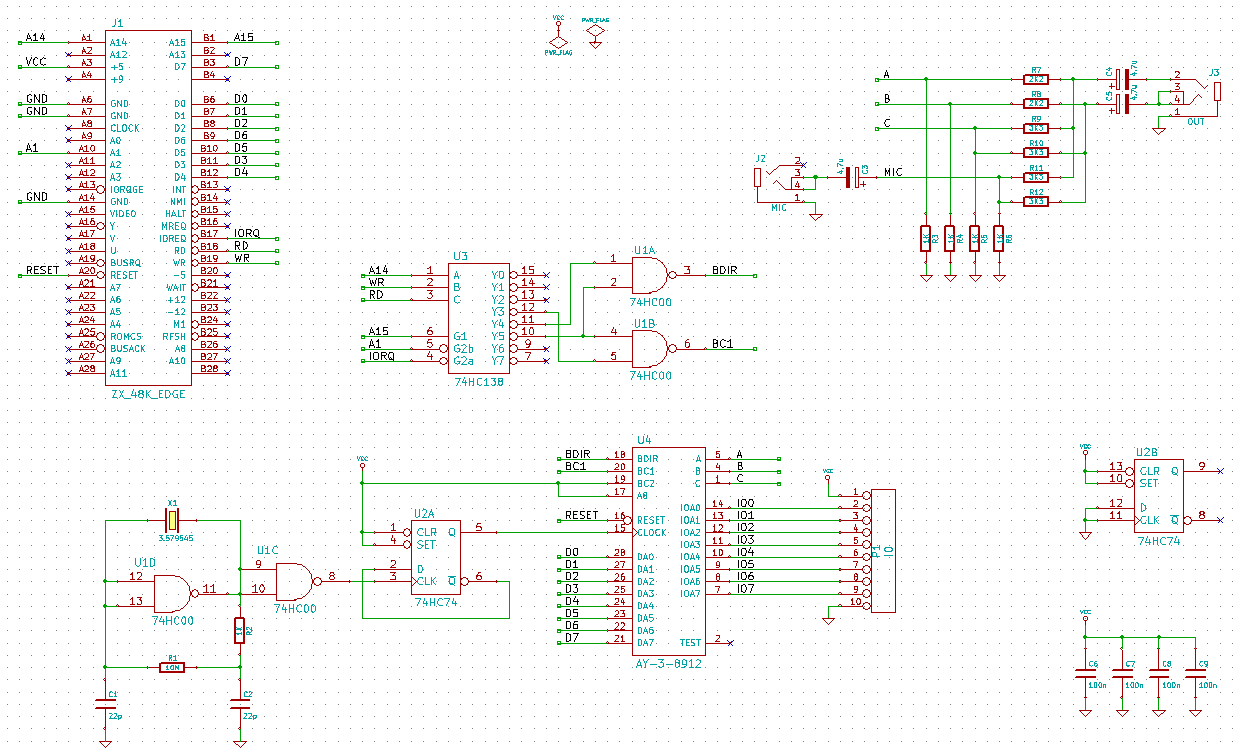
Task: Click the D7 label on J1 pin B3
Action: tap(241, 62)
